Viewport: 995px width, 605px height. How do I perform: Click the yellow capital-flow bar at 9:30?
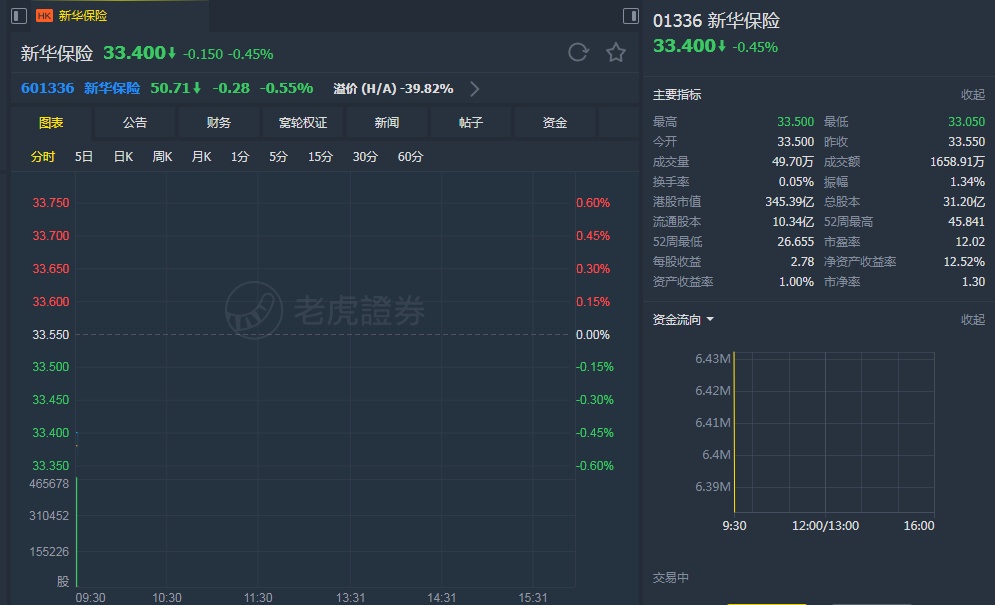point(734,432)
